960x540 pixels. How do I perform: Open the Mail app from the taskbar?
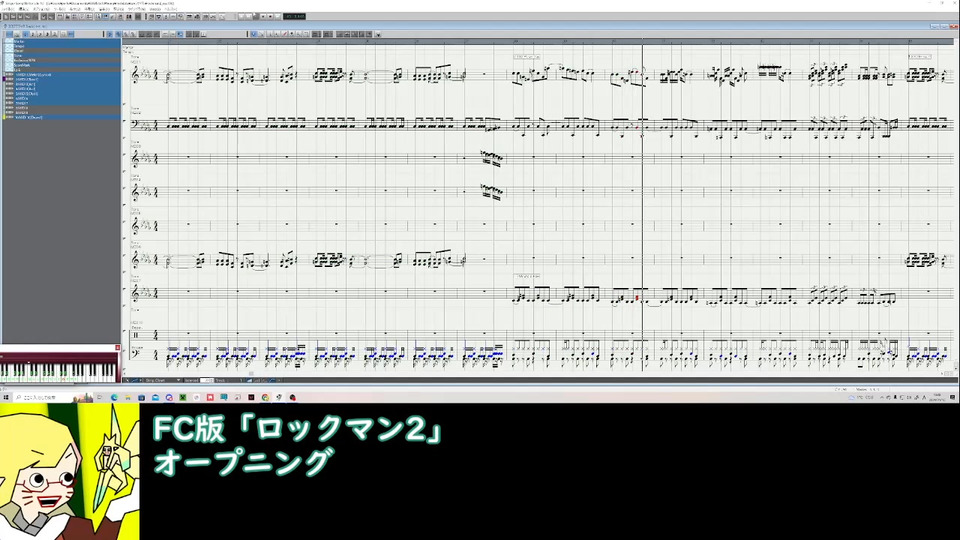(156, 397)
